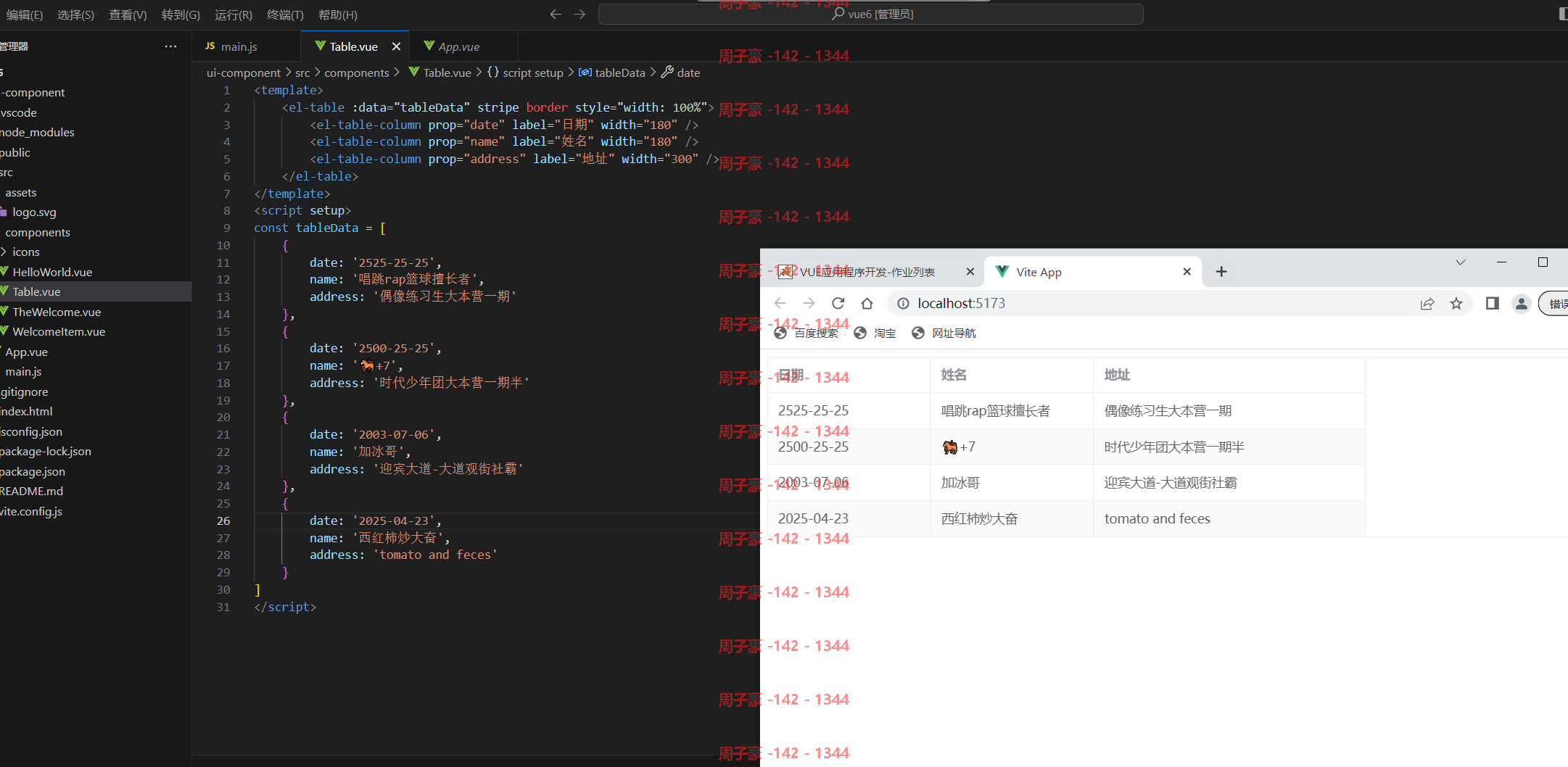Reload the localhost page
The height and width of the screenshot is (767, 1568).
pyautogui.click(x=838, y=304)
